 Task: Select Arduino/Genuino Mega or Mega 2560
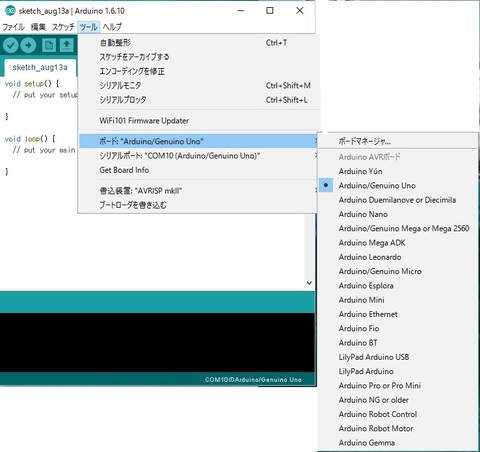click(x=398, y=229)
